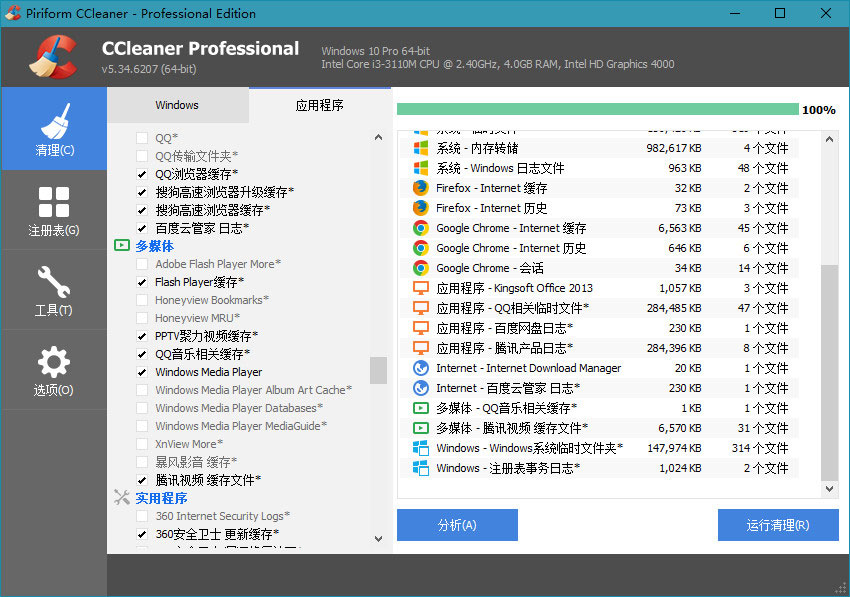
Task: Uncheck QQ音乐相关缓存 checkbox in left list
Action: pos(142,354)
